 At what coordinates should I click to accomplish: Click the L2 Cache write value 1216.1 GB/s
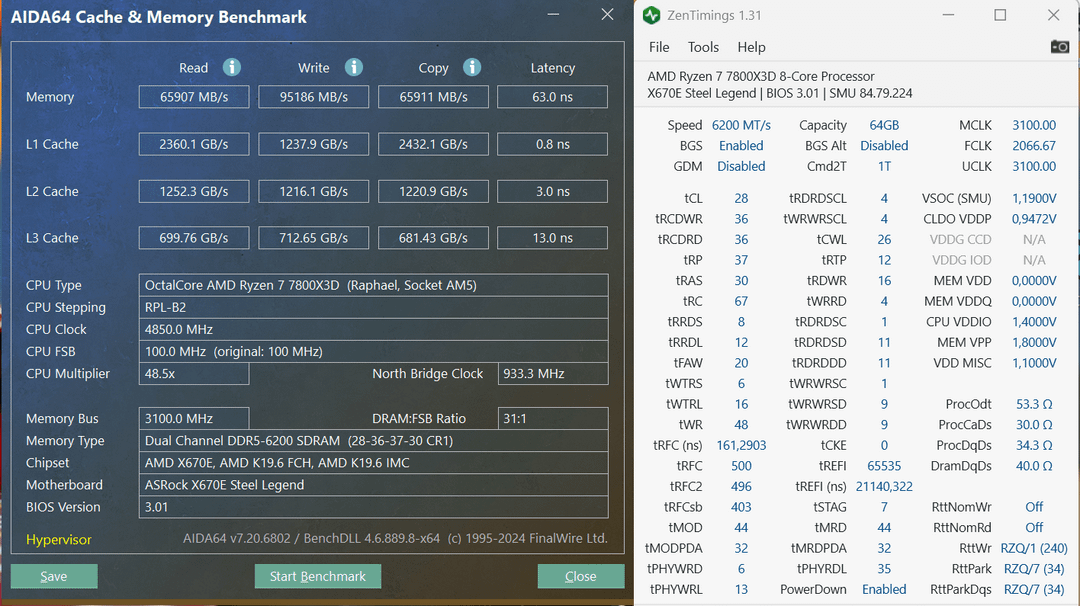pos(313,191)
